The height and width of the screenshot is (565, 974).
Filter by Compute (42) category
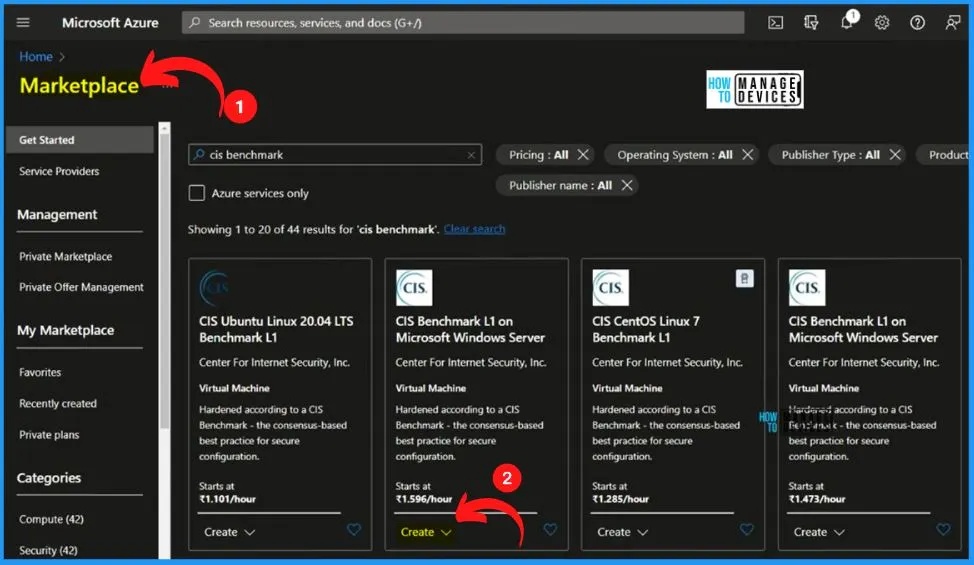click(x=51, y=519)
